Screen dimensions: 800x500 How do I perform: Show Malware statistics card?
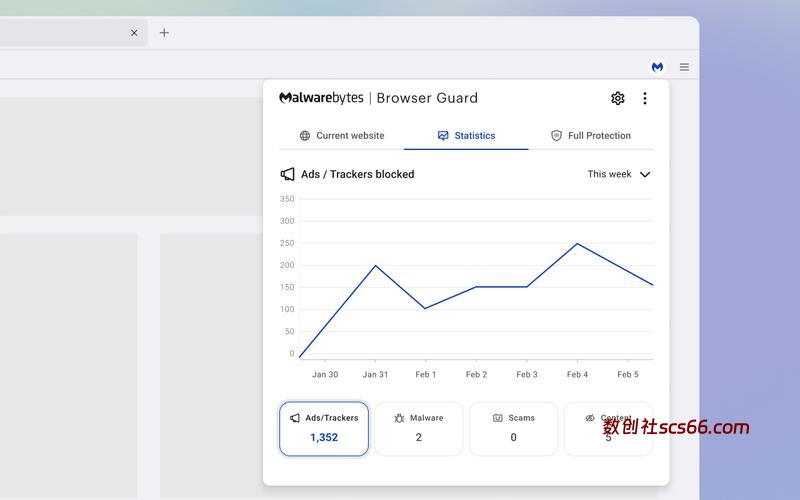(418, 429)
